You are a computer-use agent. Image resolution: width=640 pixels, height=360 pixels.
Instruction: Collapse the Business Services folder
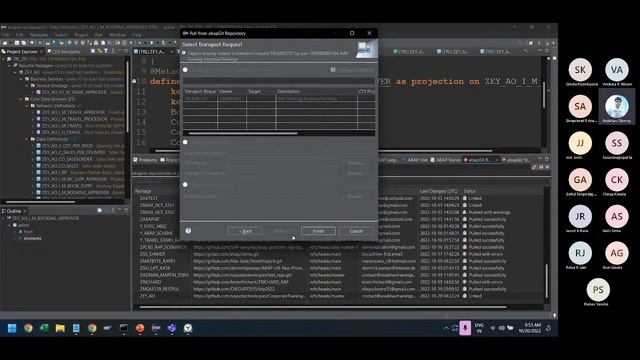point(21,79)
